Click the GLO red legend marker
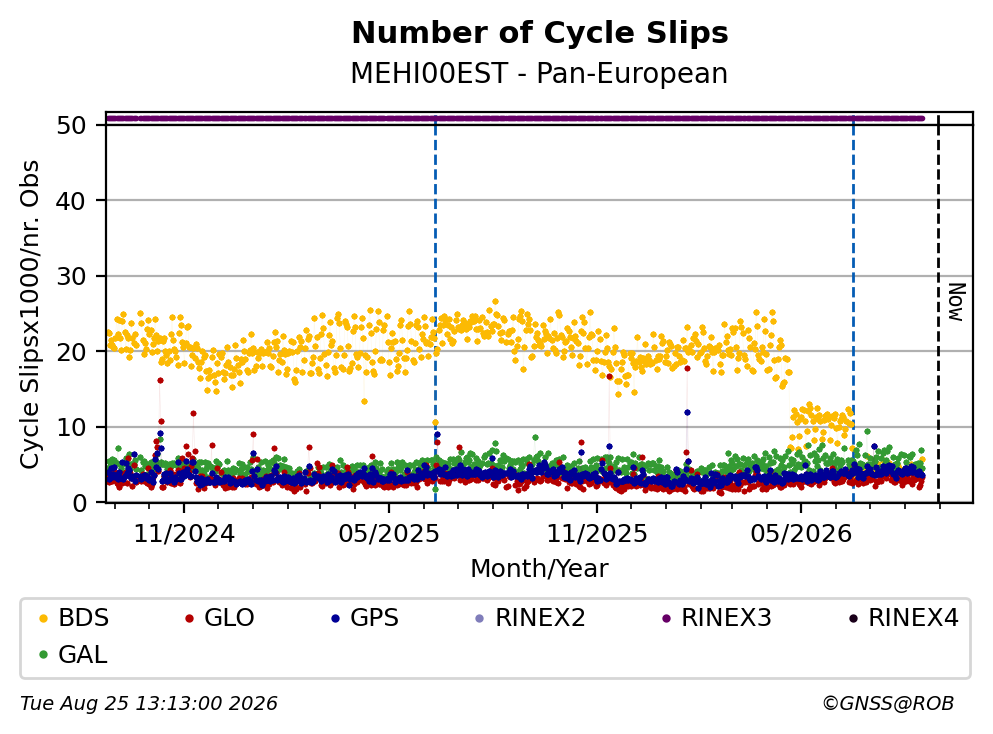The width and height of the screenshot is (993, 734). point(189,618)
